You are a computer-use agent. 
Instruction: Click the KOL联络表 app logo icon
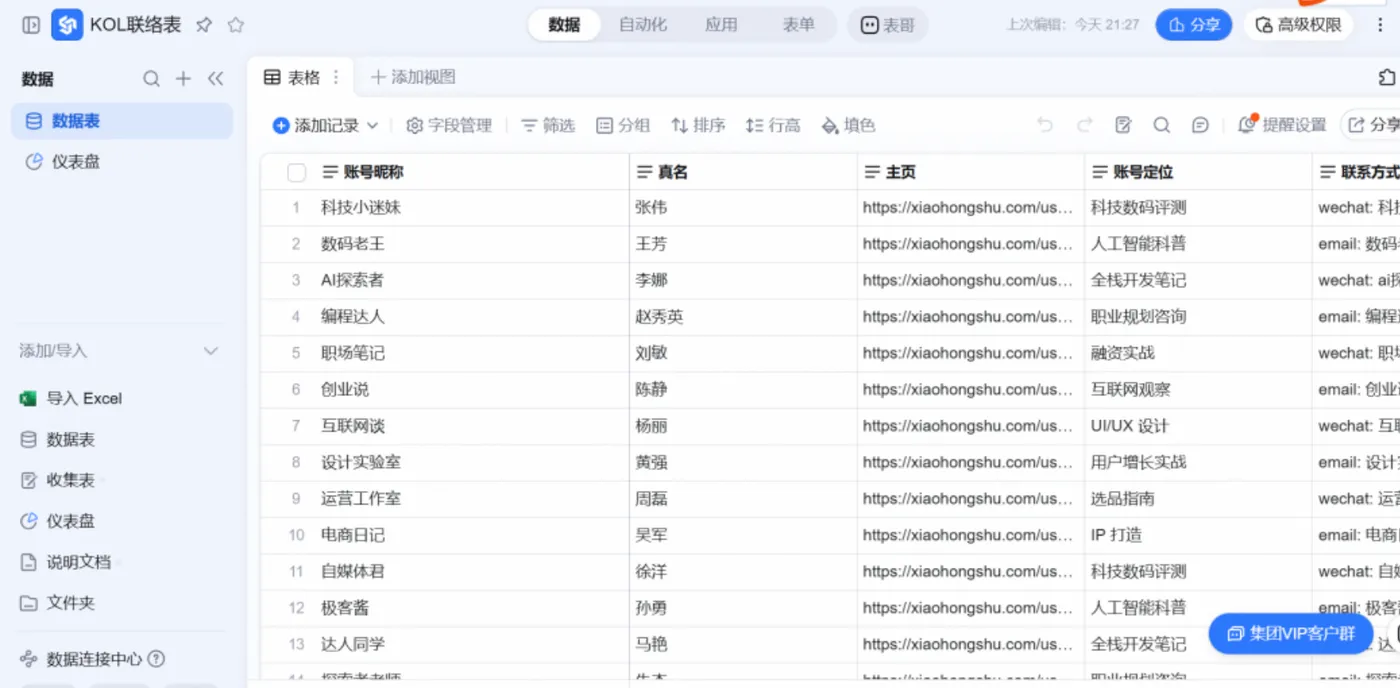tap(67, 25)
